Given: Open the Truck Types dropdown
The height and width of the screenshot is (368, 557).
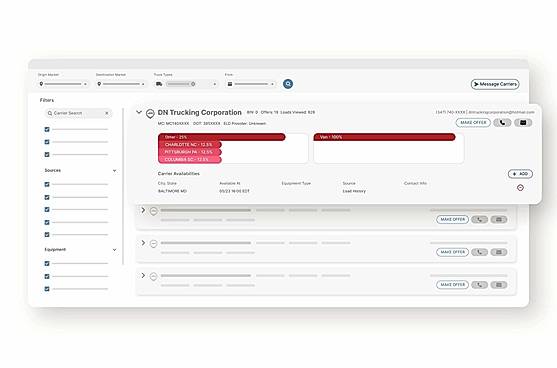Looking at the screenshot, I should (x=186, y=84).
